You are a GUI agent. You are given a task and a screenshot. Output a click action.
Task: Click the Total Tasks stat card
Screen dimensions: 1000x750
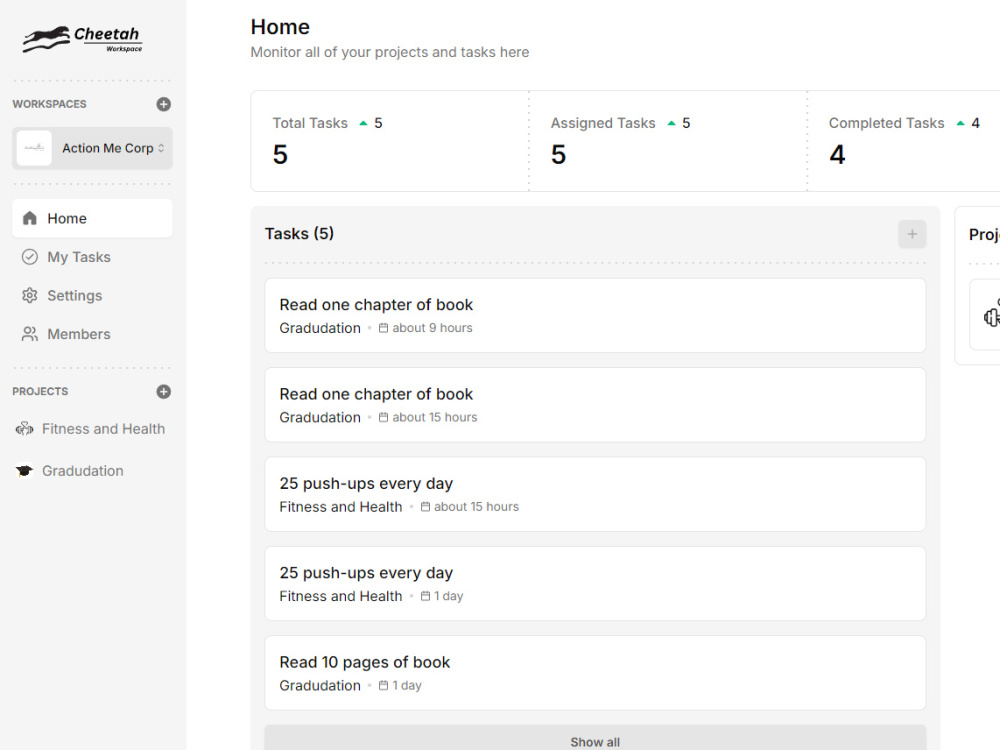390,141
